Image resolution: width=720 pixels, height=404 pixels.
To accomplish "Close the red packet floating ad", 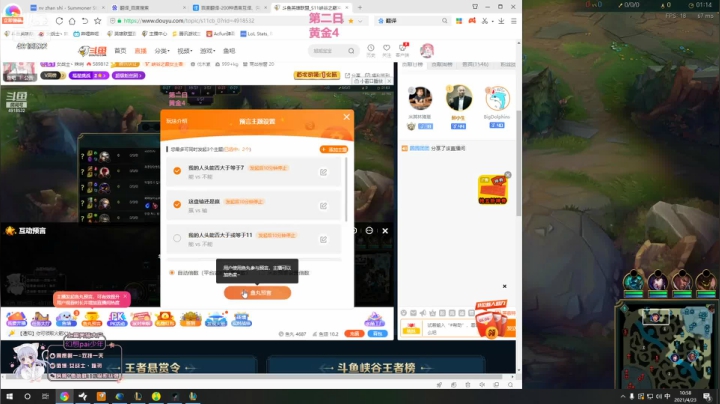I will coord(508,175).
